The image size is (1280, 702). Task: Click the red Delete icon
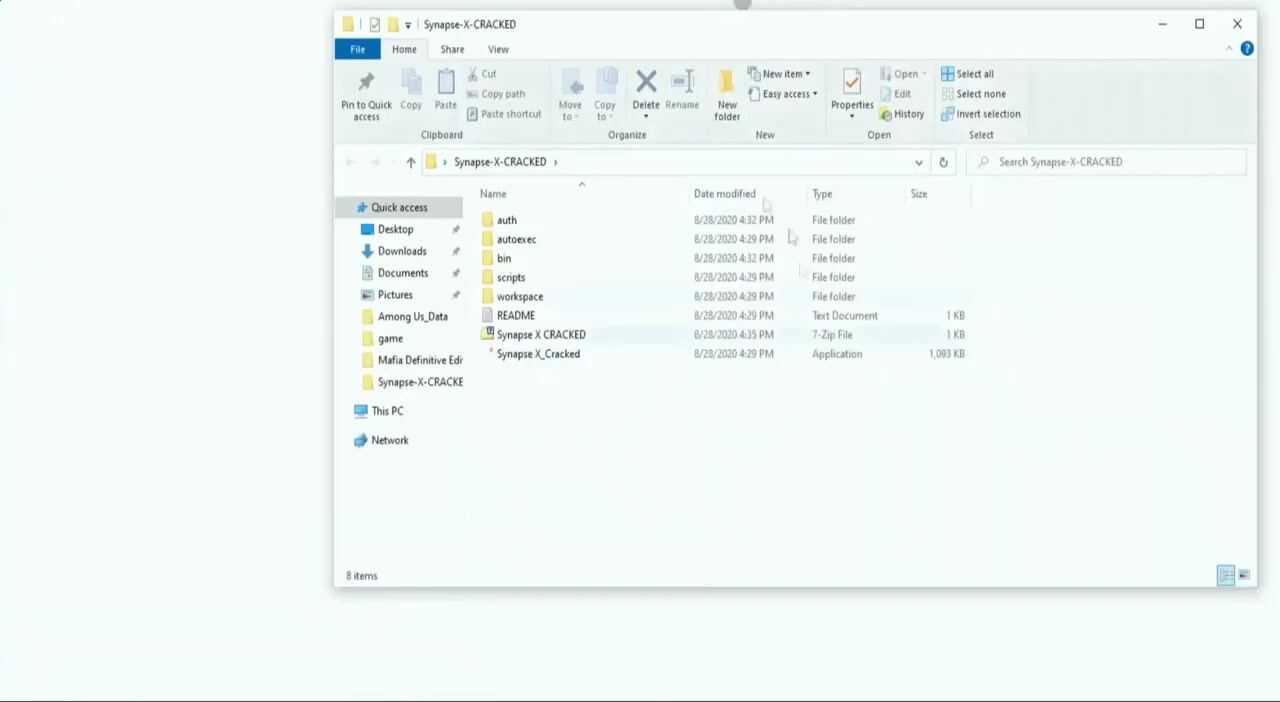(x=646, y=81)
